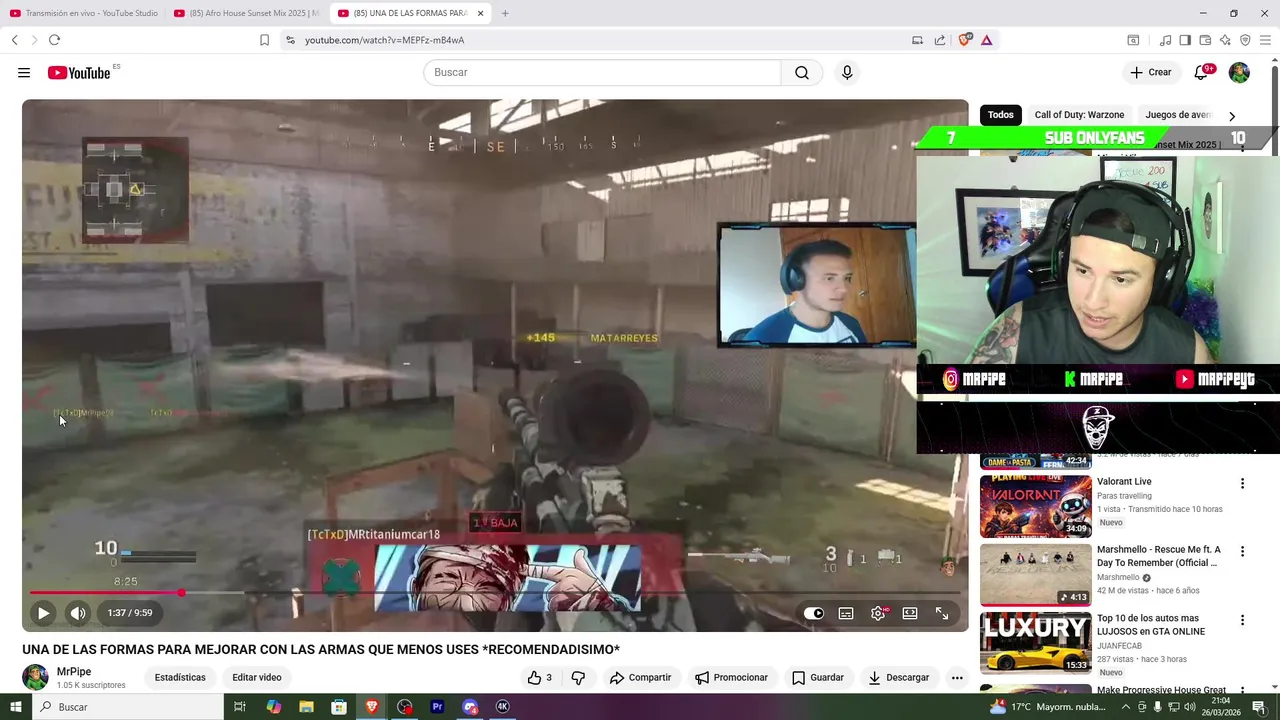Download the video with Descargar
Screen dimensions: 1280x720
pyautogui.click(x=899, y=677)
